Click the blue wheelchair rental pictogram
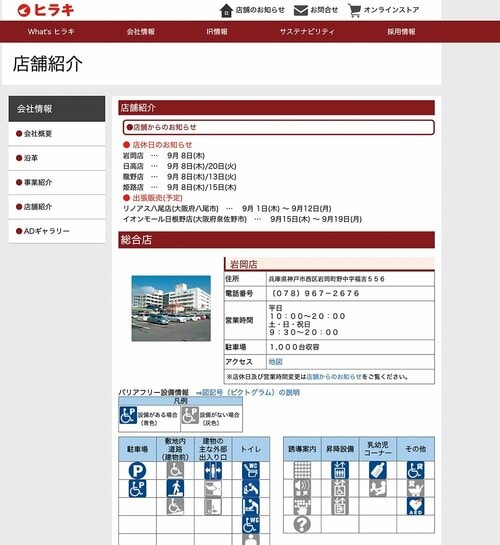The image size is (500, 545). coord(416,470)
